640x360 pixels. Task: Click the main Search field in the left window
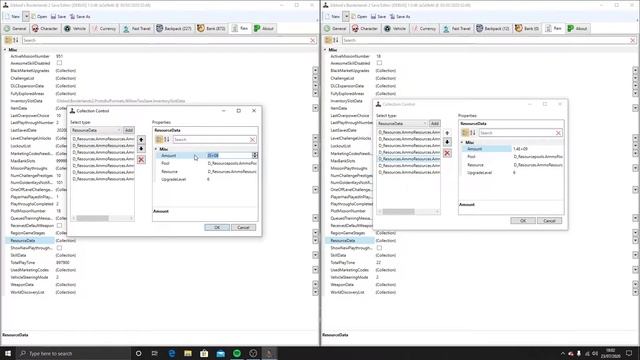tap(165, 40)
